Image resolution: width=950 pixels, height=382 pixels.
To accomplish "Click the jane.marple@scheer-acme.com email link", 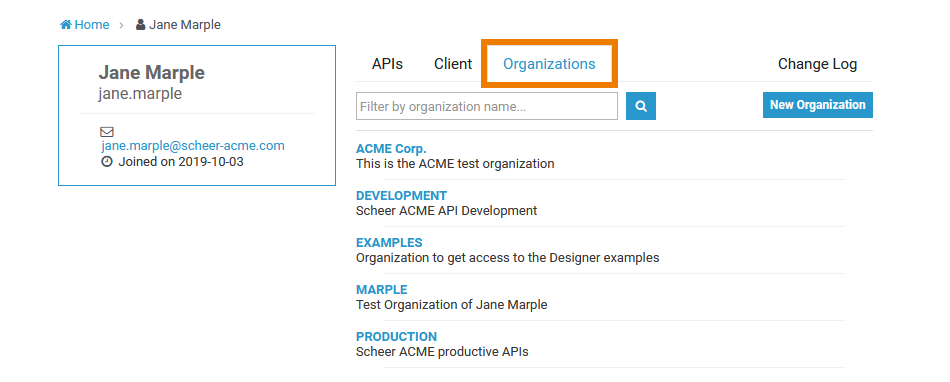I will [193, 146].
